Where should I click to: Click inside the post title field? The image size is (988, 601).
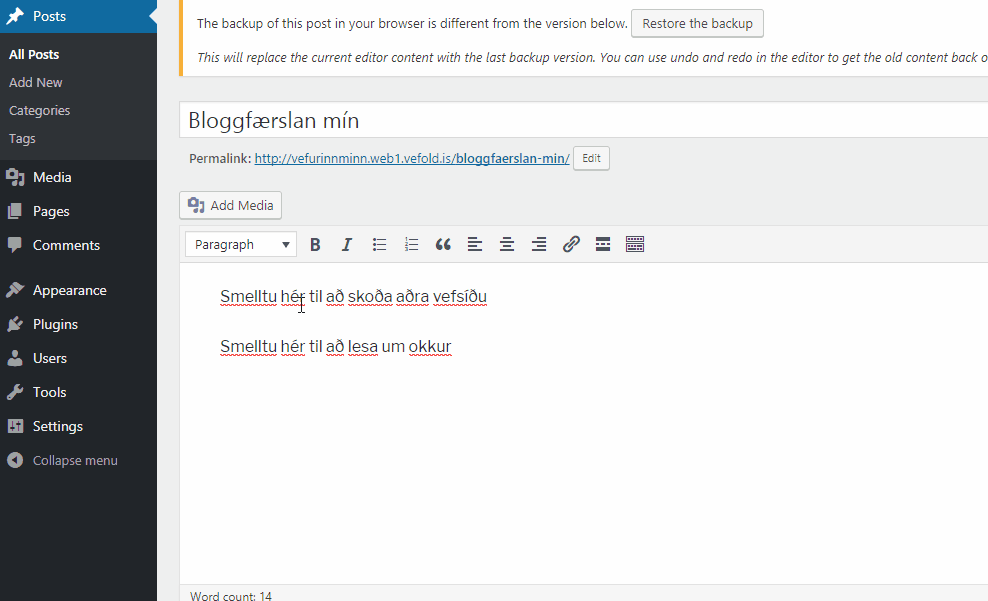tap(400, 119)
